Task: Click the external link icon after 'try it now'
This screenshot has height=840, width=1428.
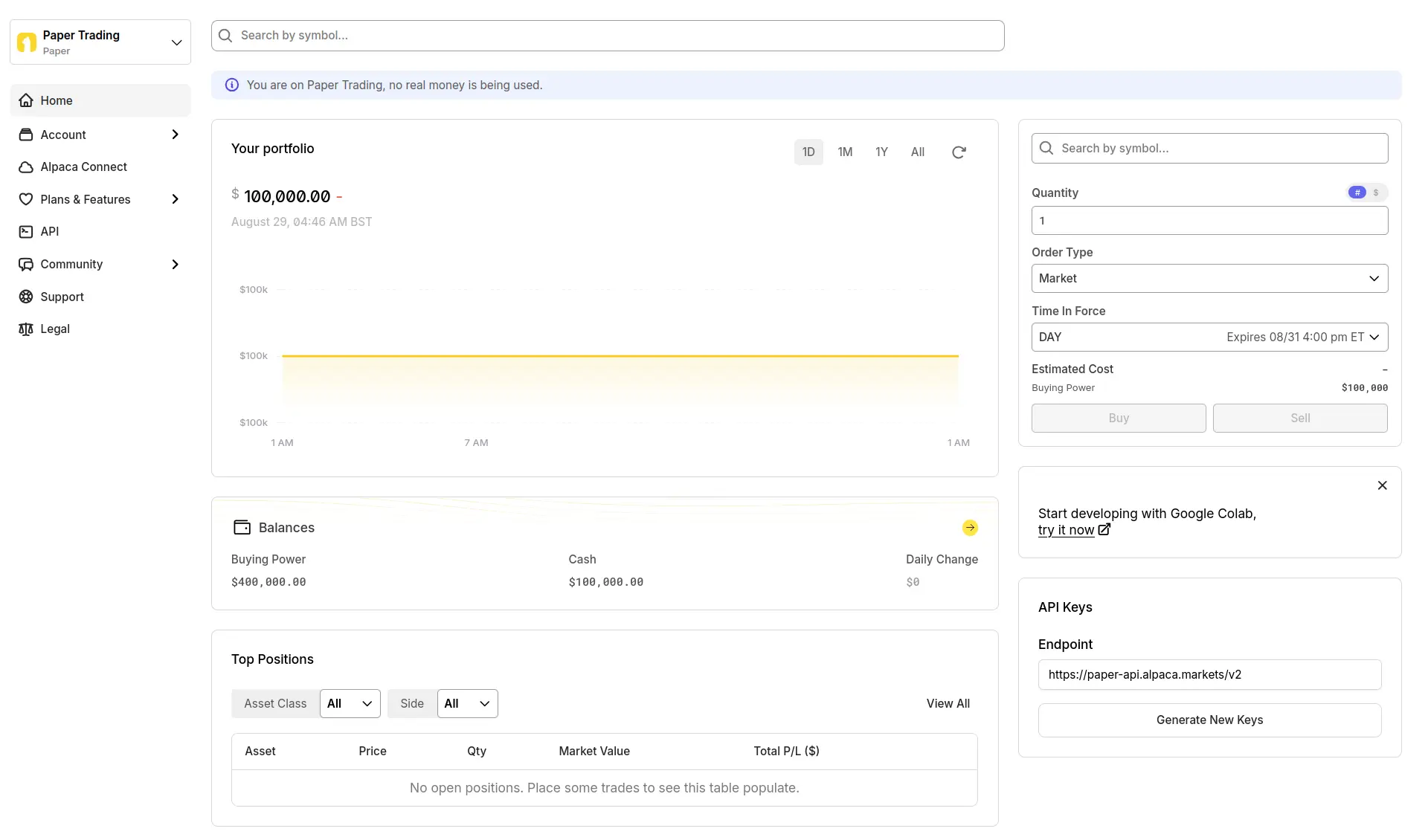Action: 1104,530
